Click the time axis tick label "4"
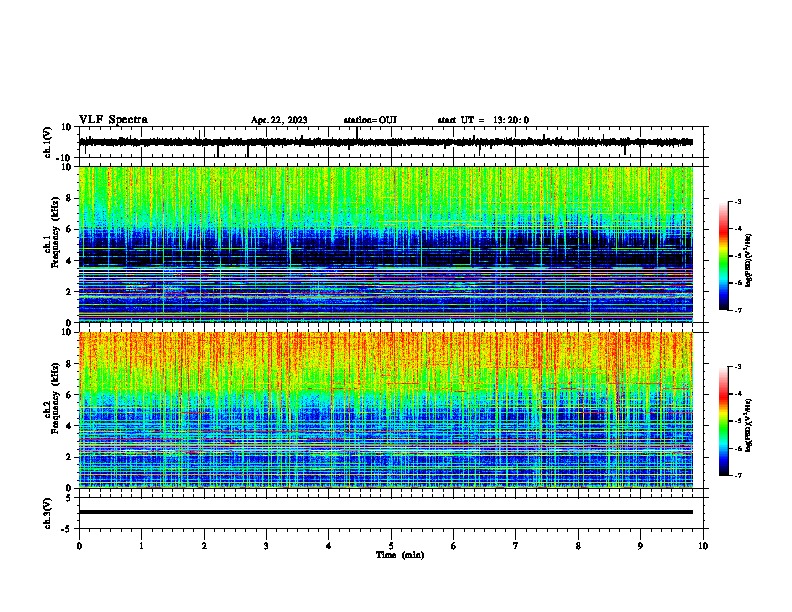This screenshot has height=612, width=792. 329,546
